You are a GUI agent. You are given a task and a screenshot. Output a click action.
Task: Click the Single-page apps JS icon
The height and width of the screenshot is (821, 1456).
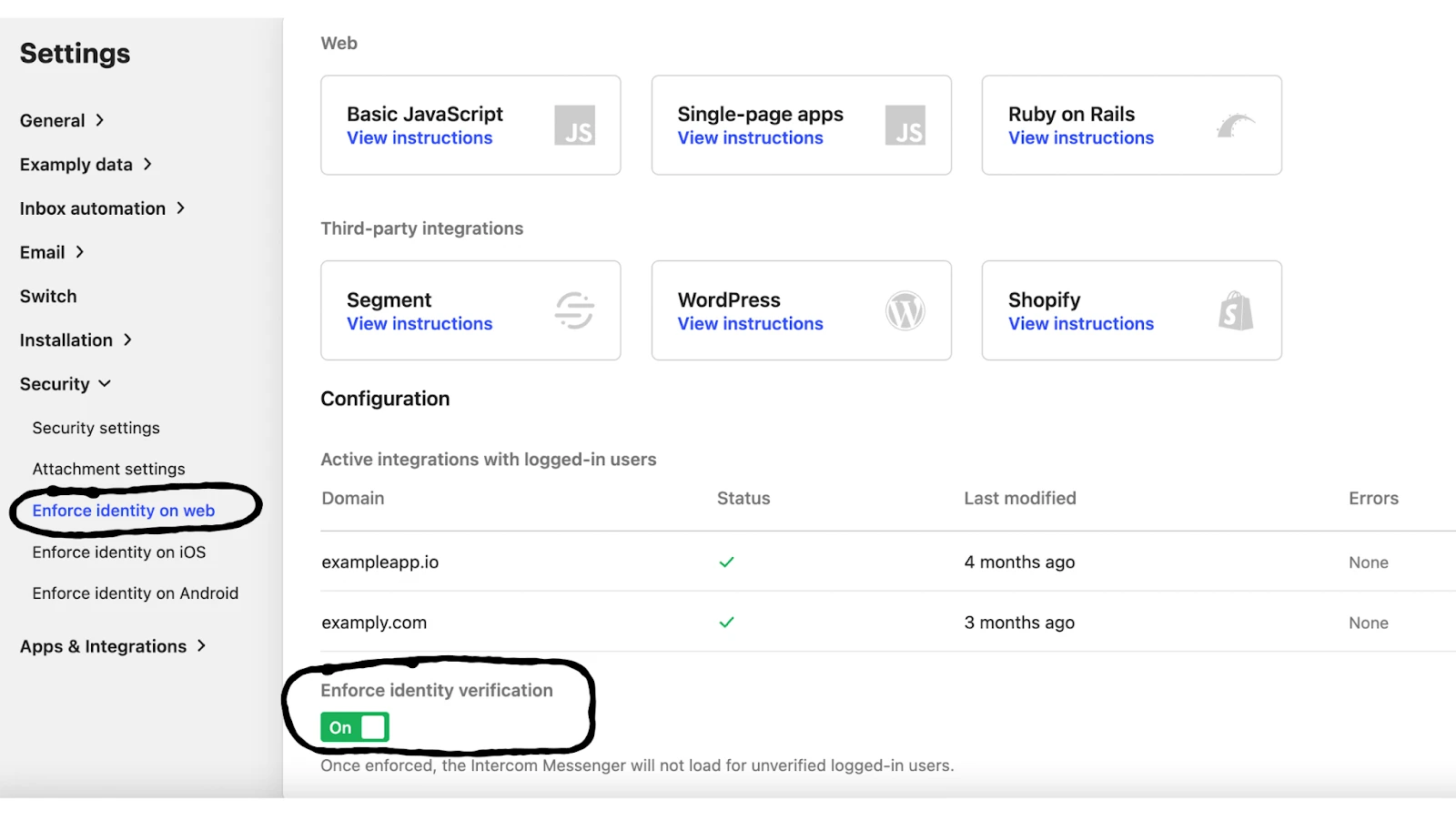pos(906,127)
